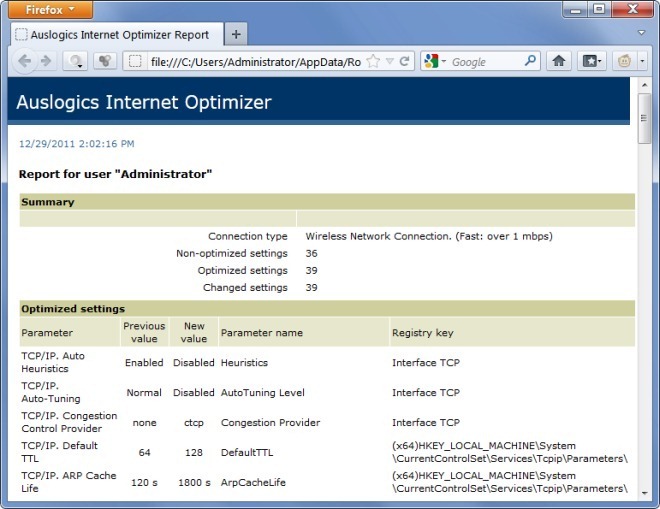Click the monkey face addon icon

pos(624,61)
